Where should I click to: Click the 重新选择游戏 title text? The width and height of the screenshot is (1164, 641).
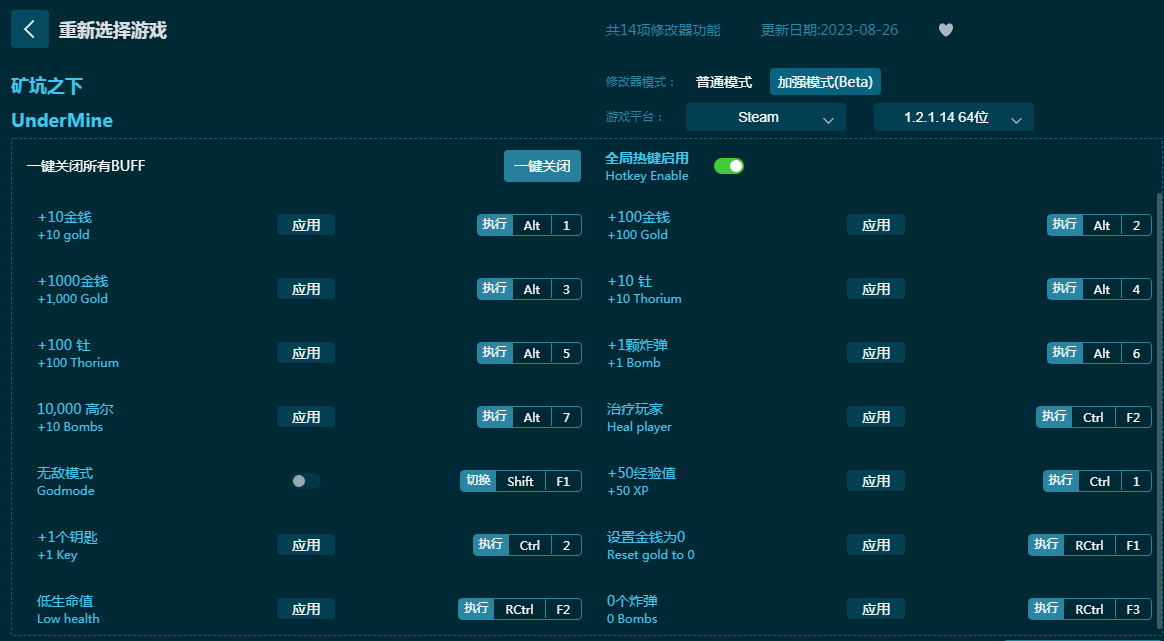(x=113, y=30)
